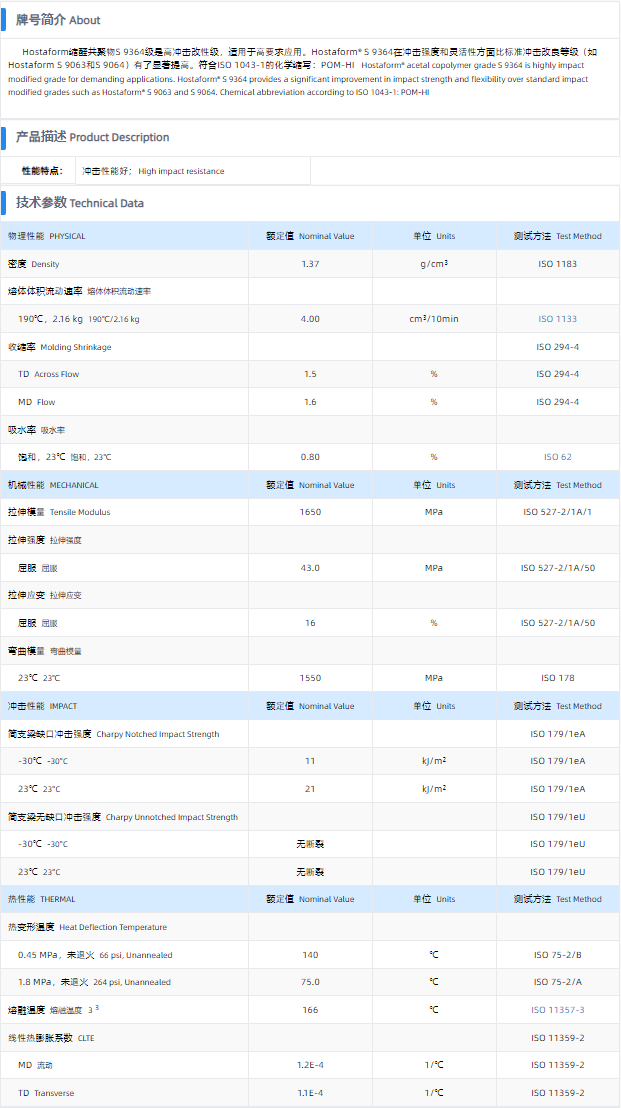Open the ISO 62 test method link
Viewport: 621px width, 1108px height.
[557, 457]
